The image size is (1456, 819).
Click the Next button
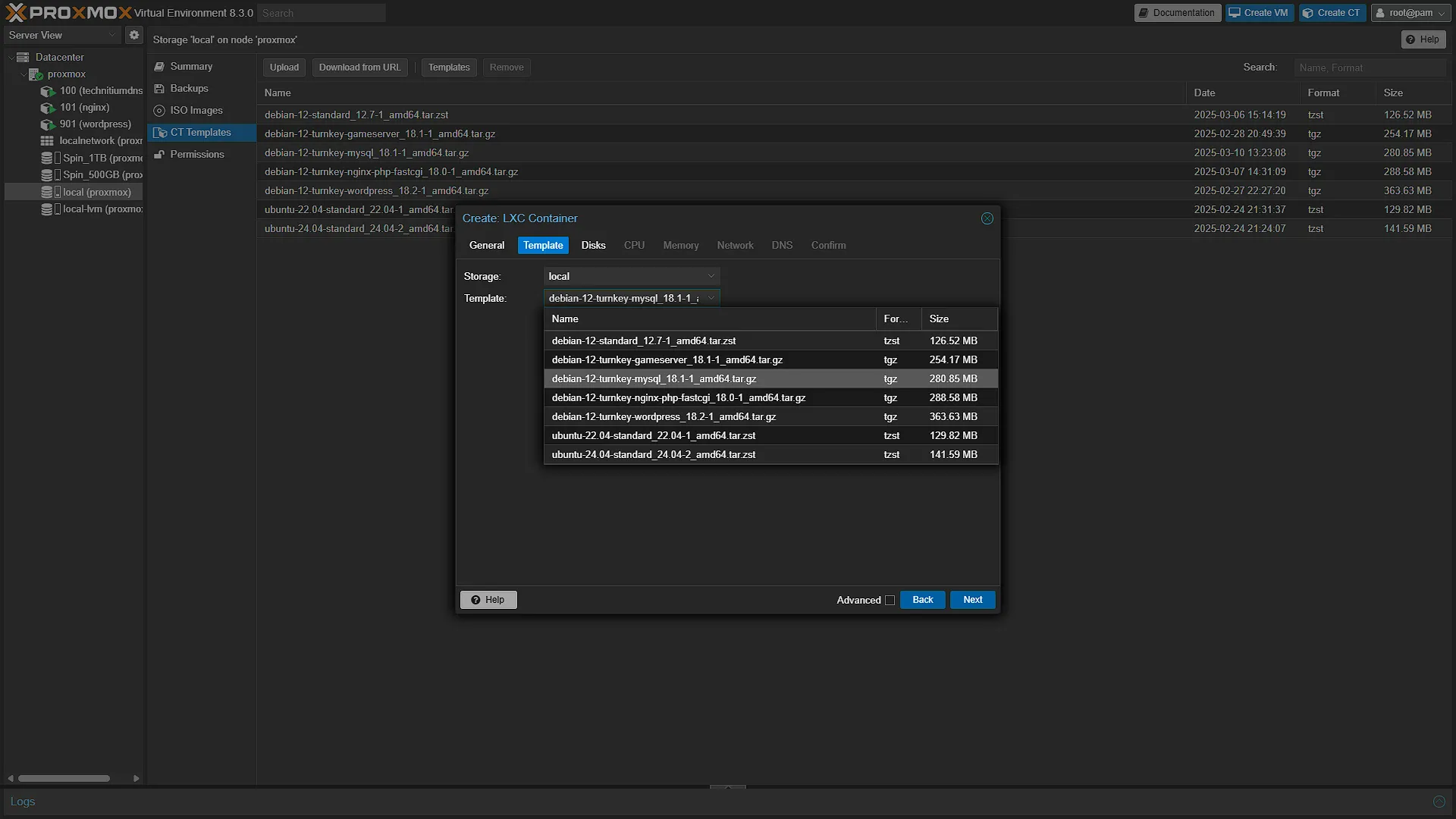973,600
